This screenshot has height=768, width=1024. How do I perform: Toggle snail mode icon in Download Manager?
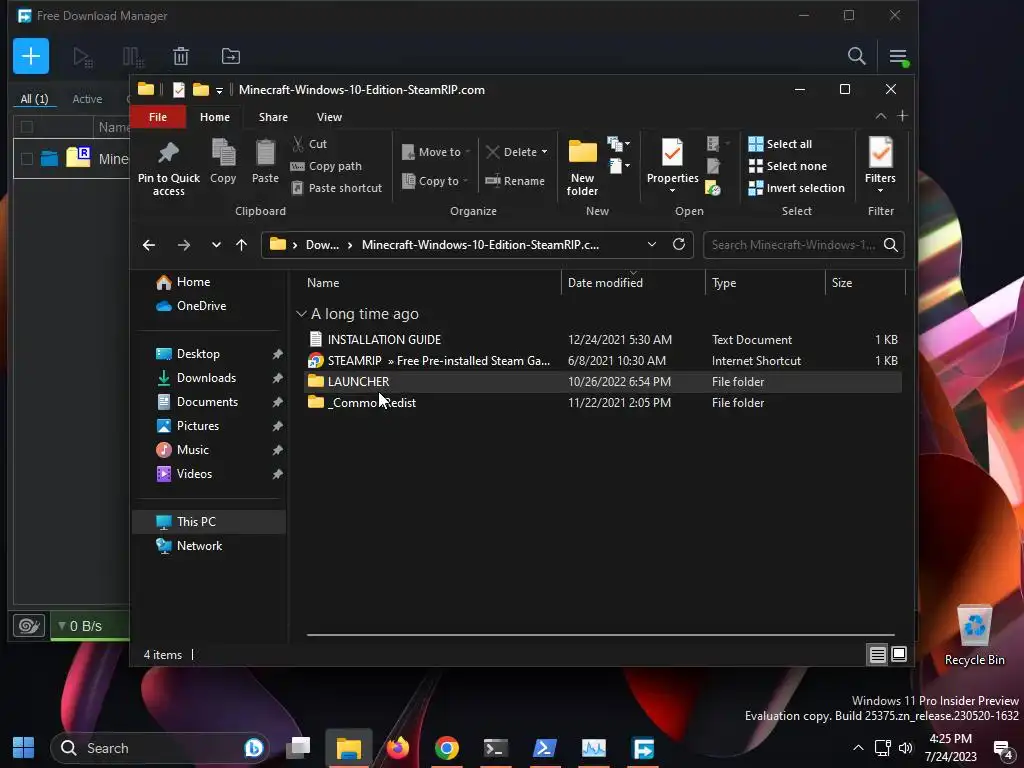click(29, 626)
